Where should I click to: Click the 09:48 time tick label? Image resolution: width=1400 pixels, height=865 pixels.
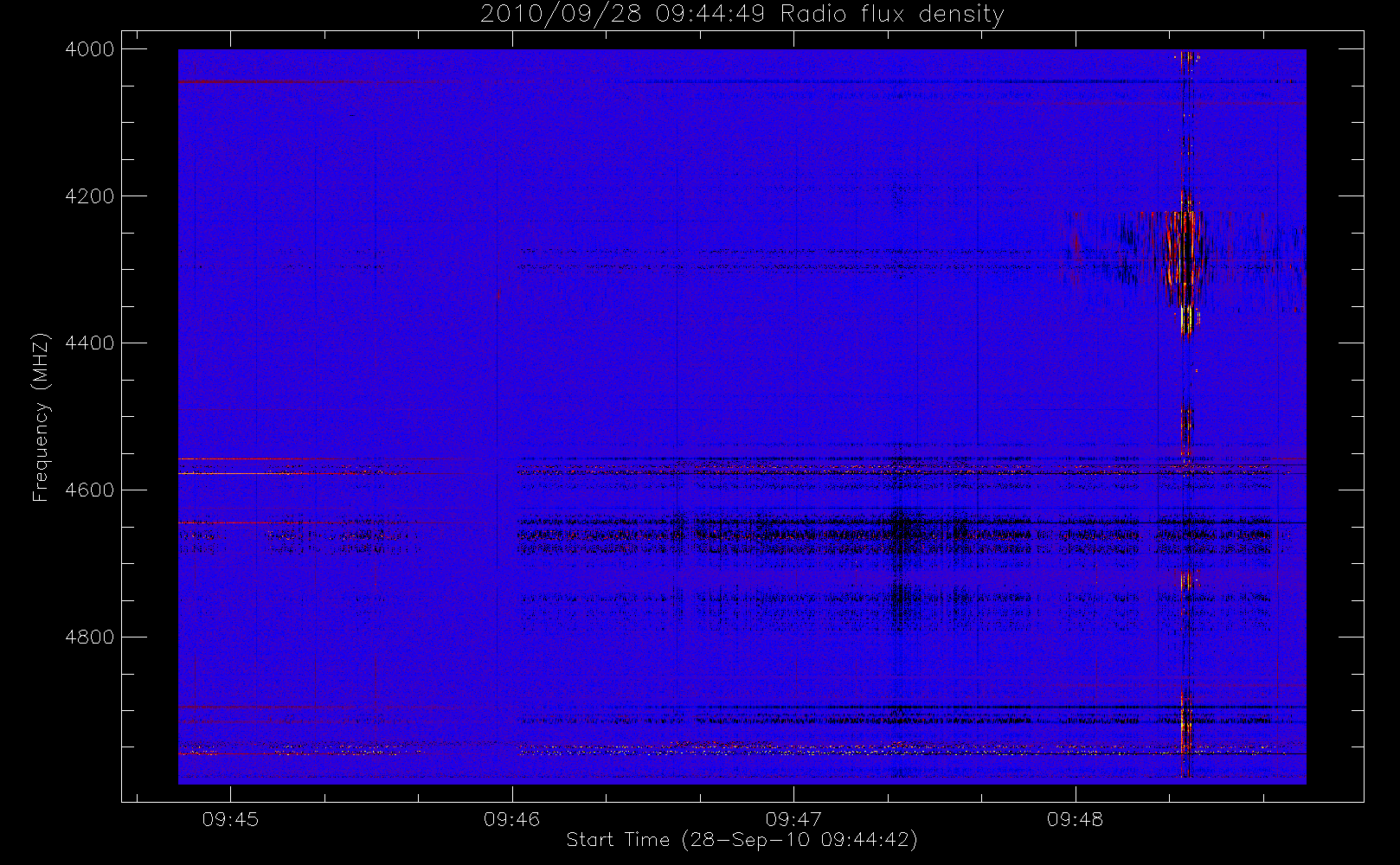click(x=1076, y=819)
